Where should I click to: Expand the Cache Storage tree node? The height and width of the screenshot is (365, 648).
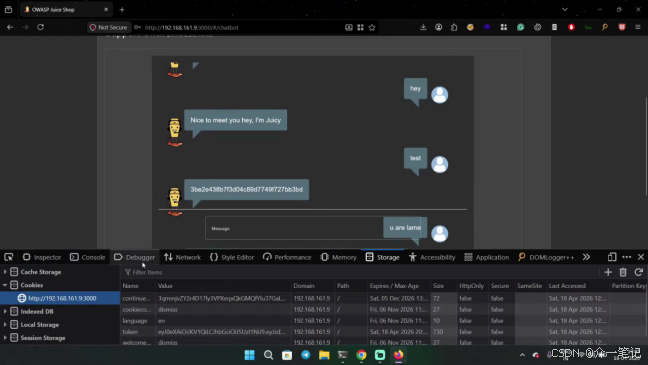tap(5, 272)
